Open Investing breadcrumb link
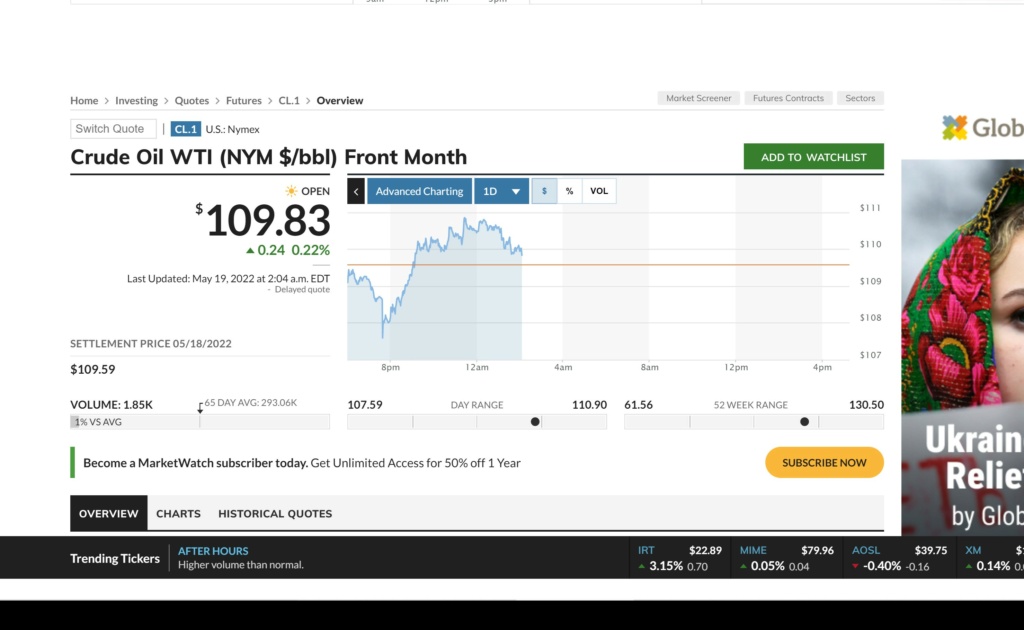The image size is (1024, 630). (x=136, y=101)
